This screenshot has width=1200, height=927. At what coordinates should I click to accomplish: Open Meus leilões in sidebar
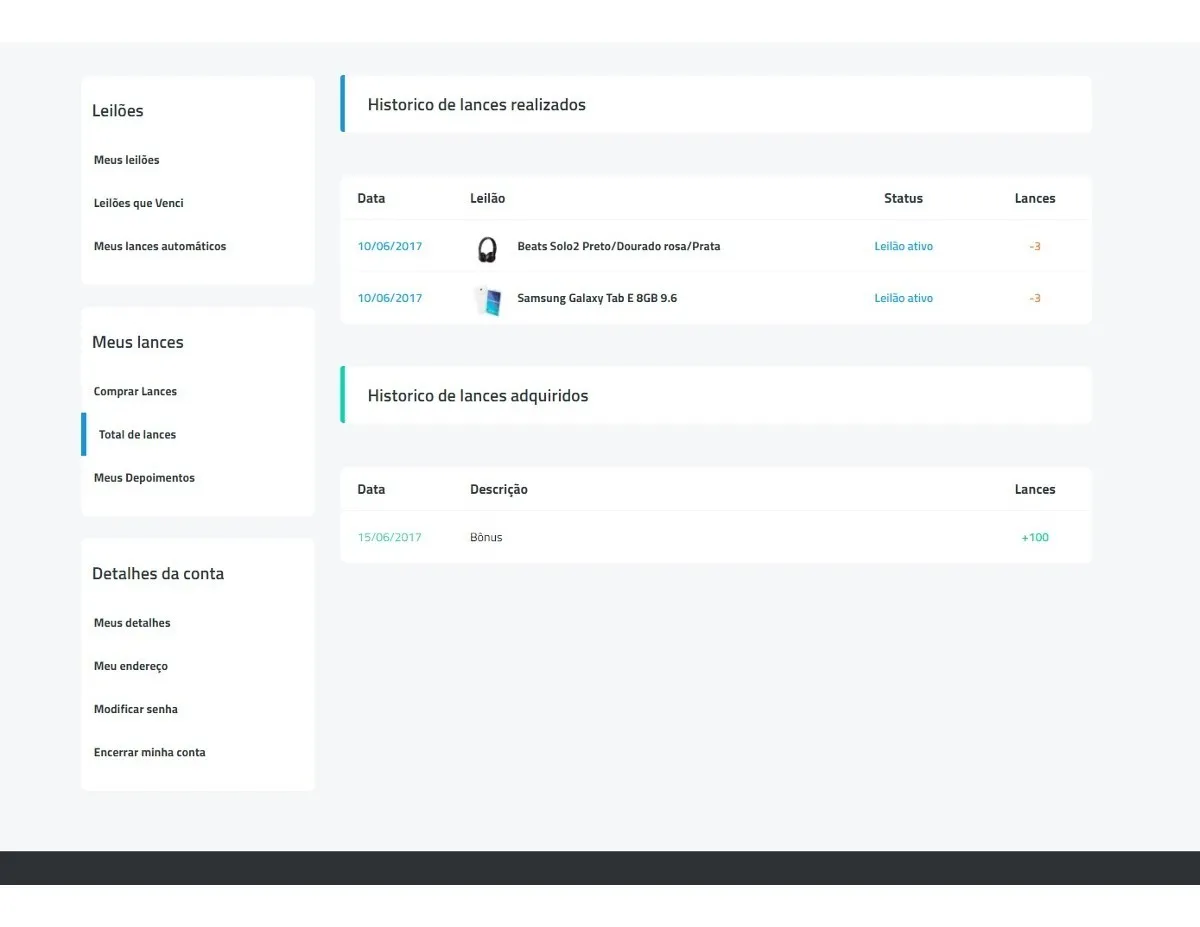126,160
